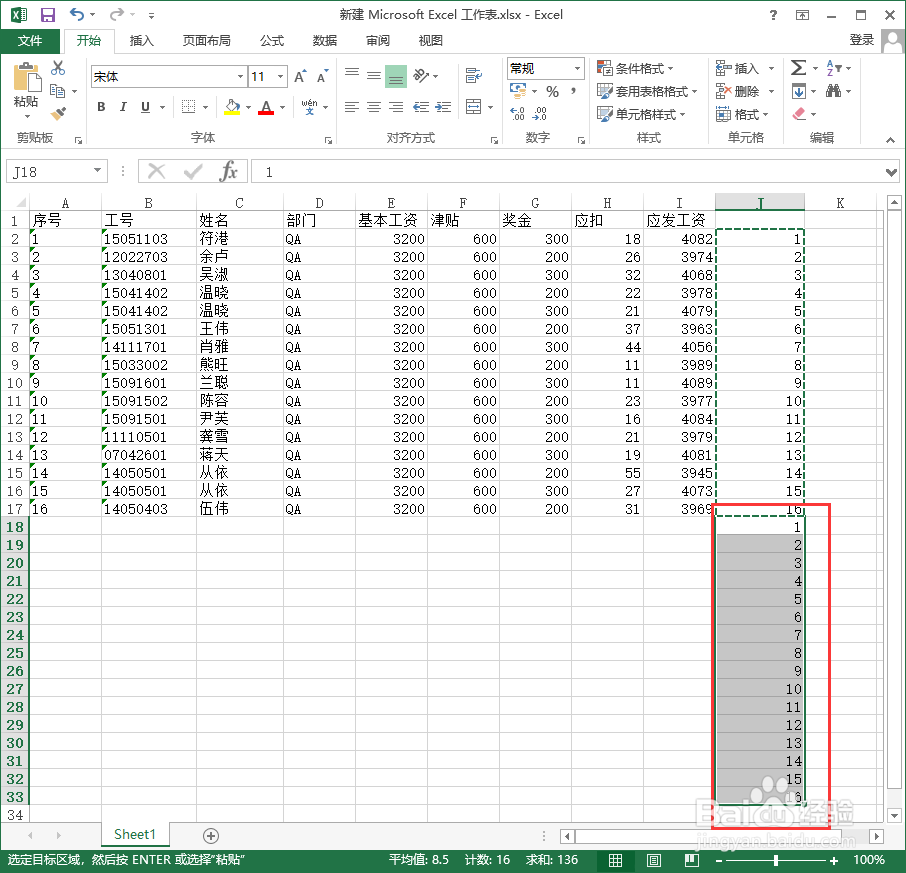Click the 登录 sign-in link

pos(862,40)
